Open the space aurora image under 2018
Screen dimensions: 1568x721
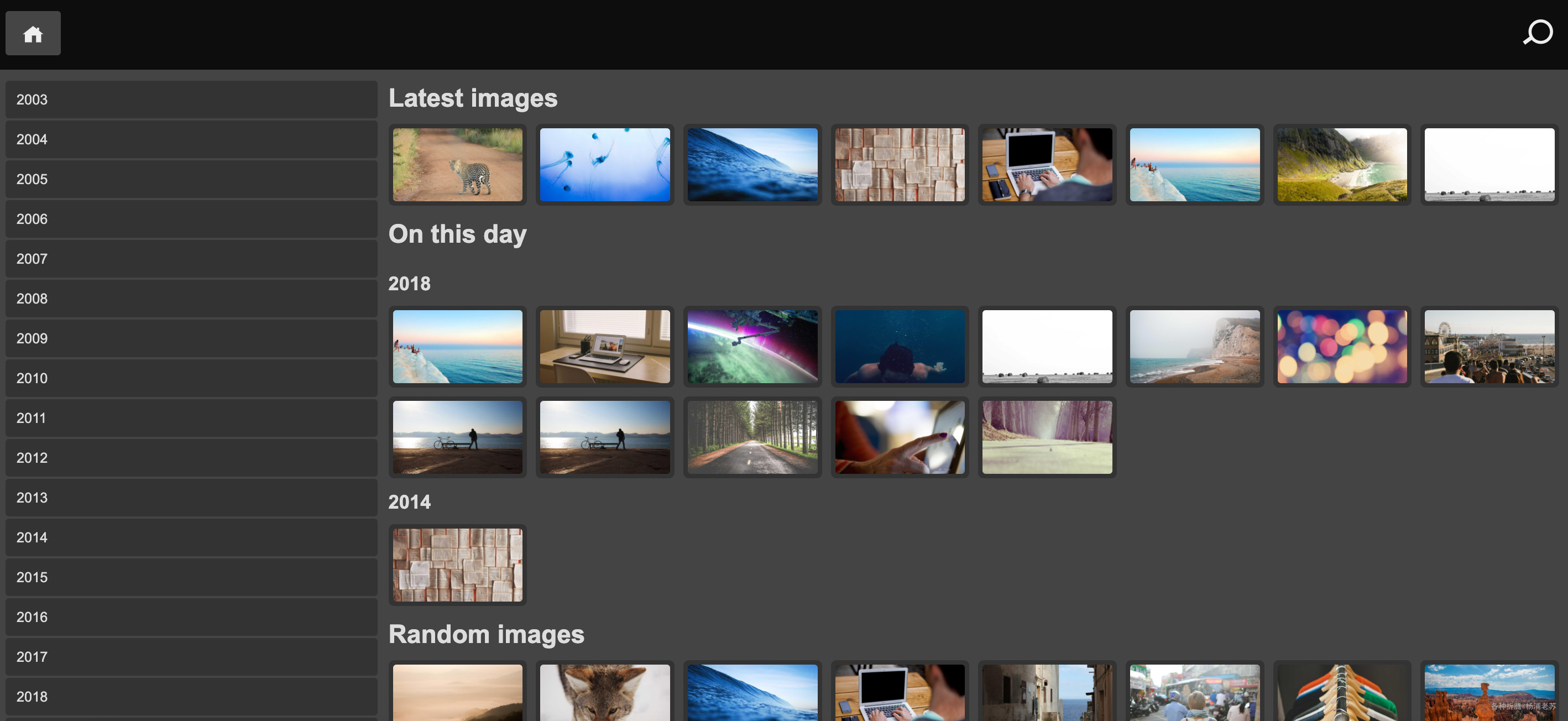[x=752, y=347]
